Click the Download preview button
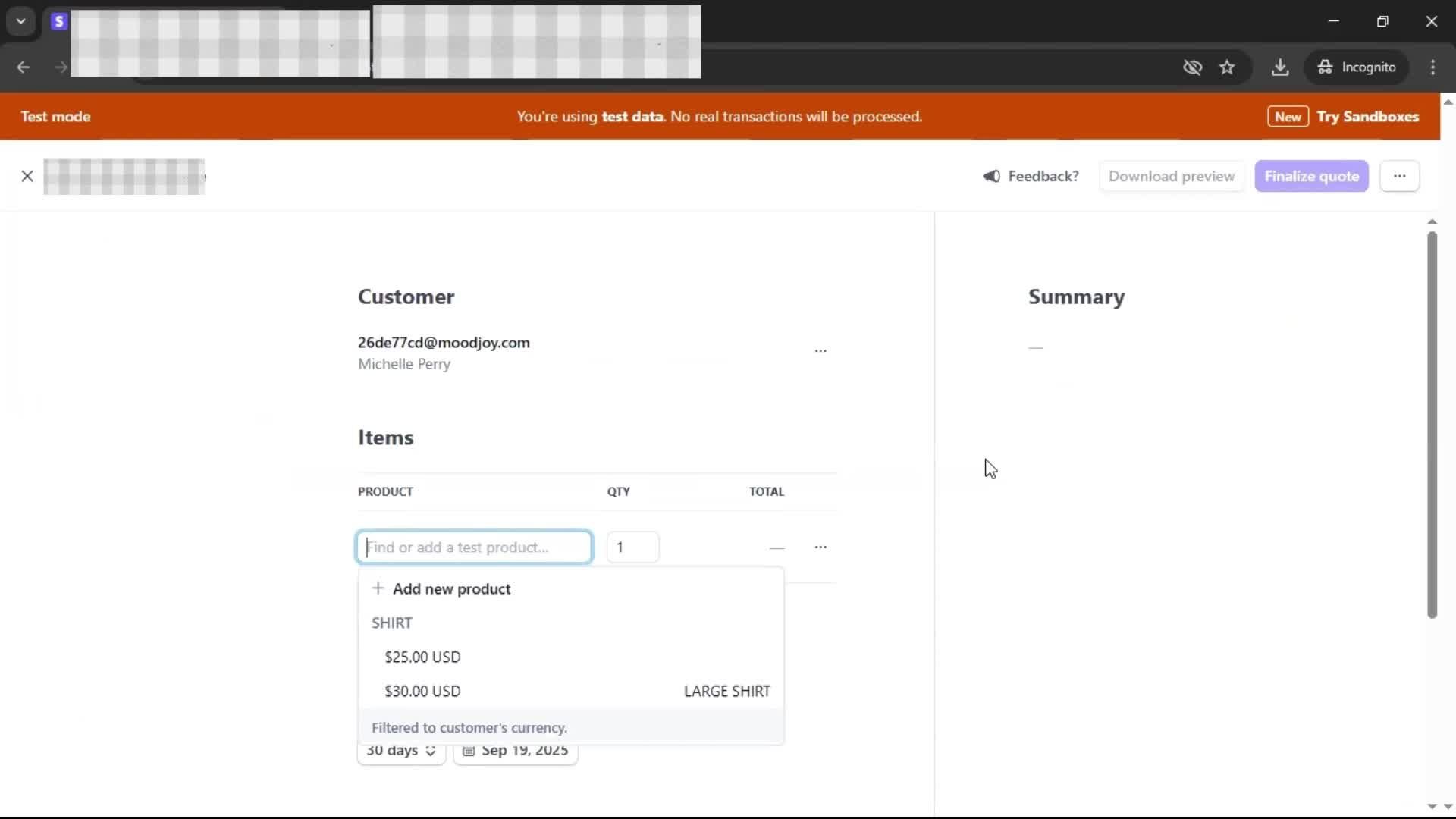 [1171, 177]
